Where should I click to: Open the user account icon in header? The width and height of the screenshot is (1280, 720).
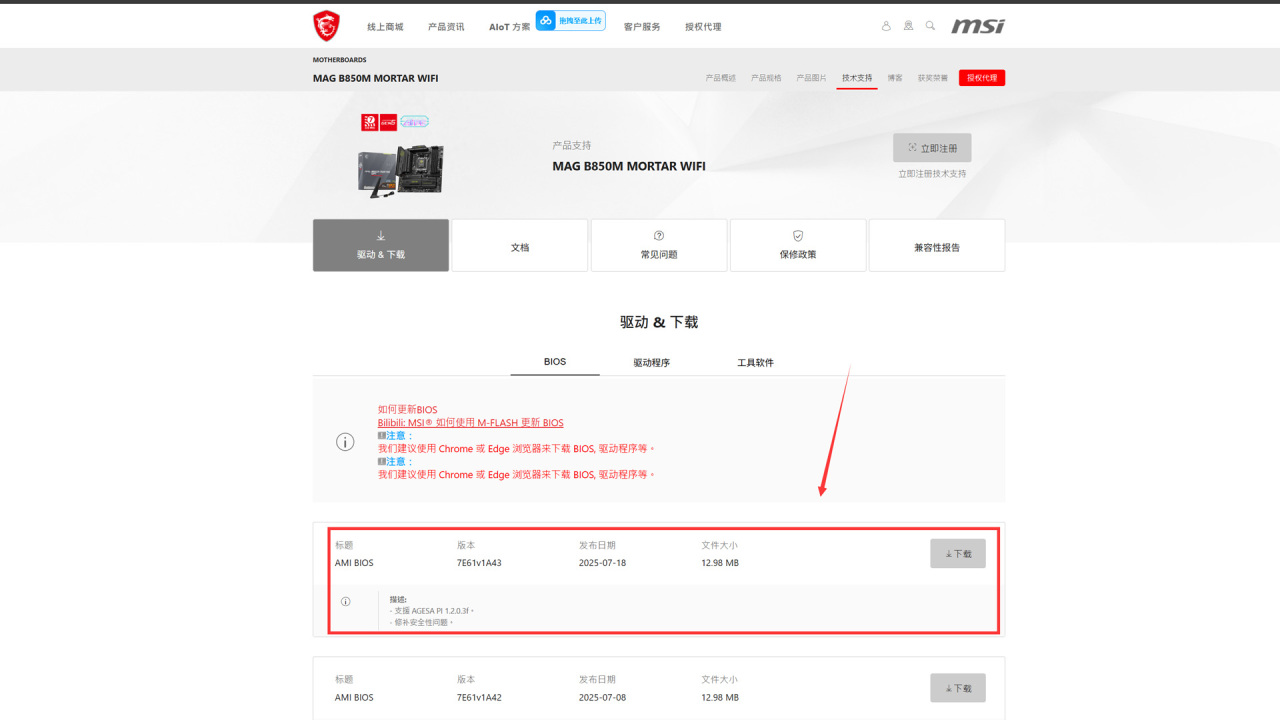886,26
